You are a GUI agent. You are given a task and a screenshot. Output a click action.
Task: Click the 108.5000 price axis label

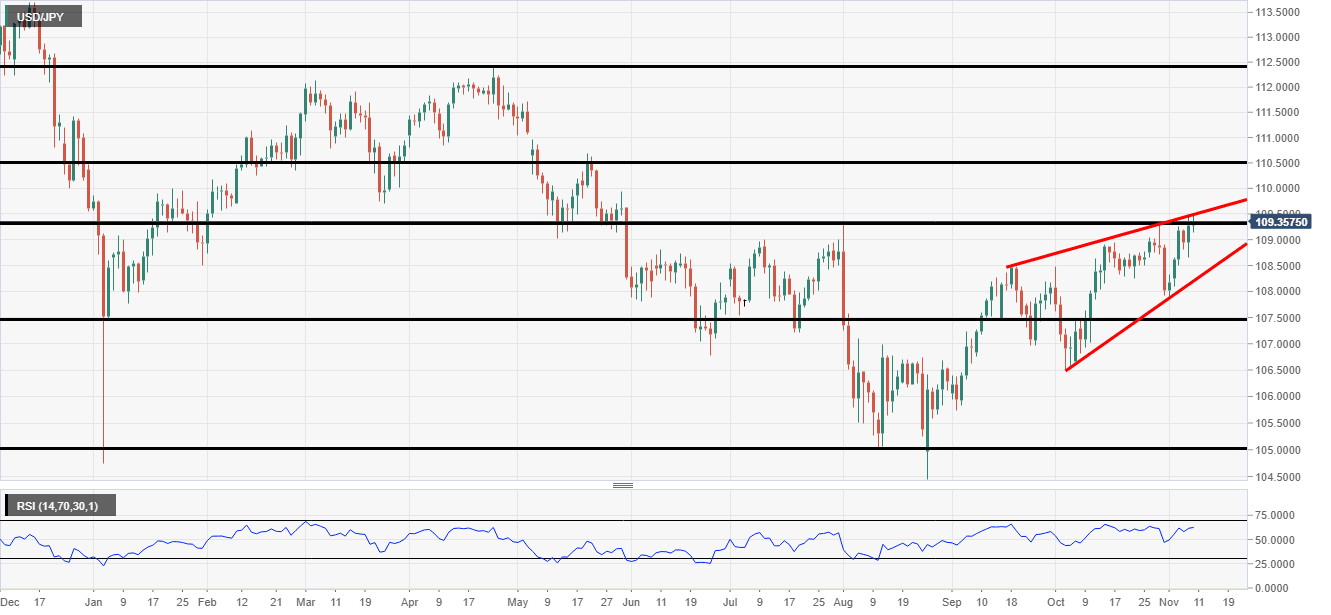1278,267
